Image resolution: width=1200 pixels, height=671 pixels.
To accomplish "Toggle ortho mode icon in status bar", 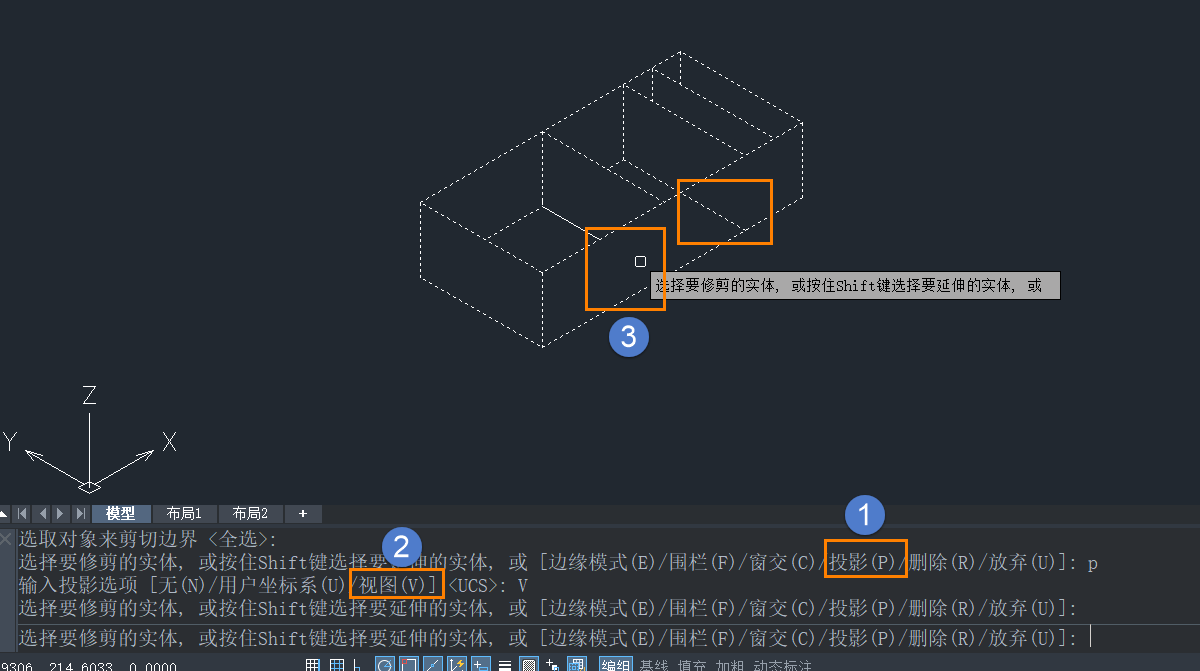I will click(357, 665).
